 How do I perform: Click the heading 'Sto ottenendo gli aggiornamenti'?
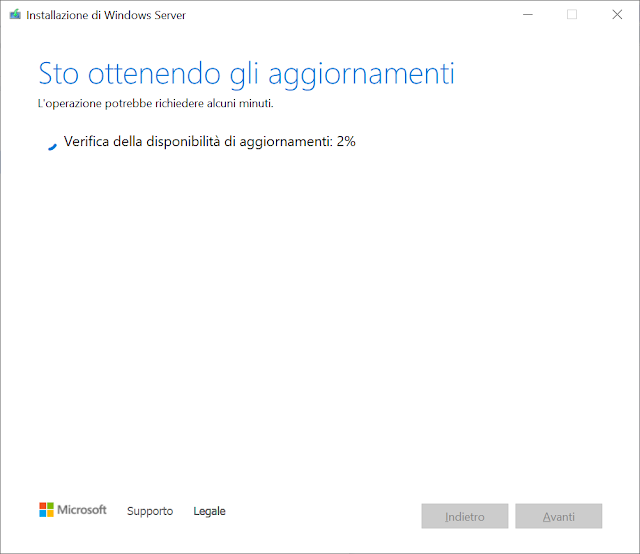246,74
